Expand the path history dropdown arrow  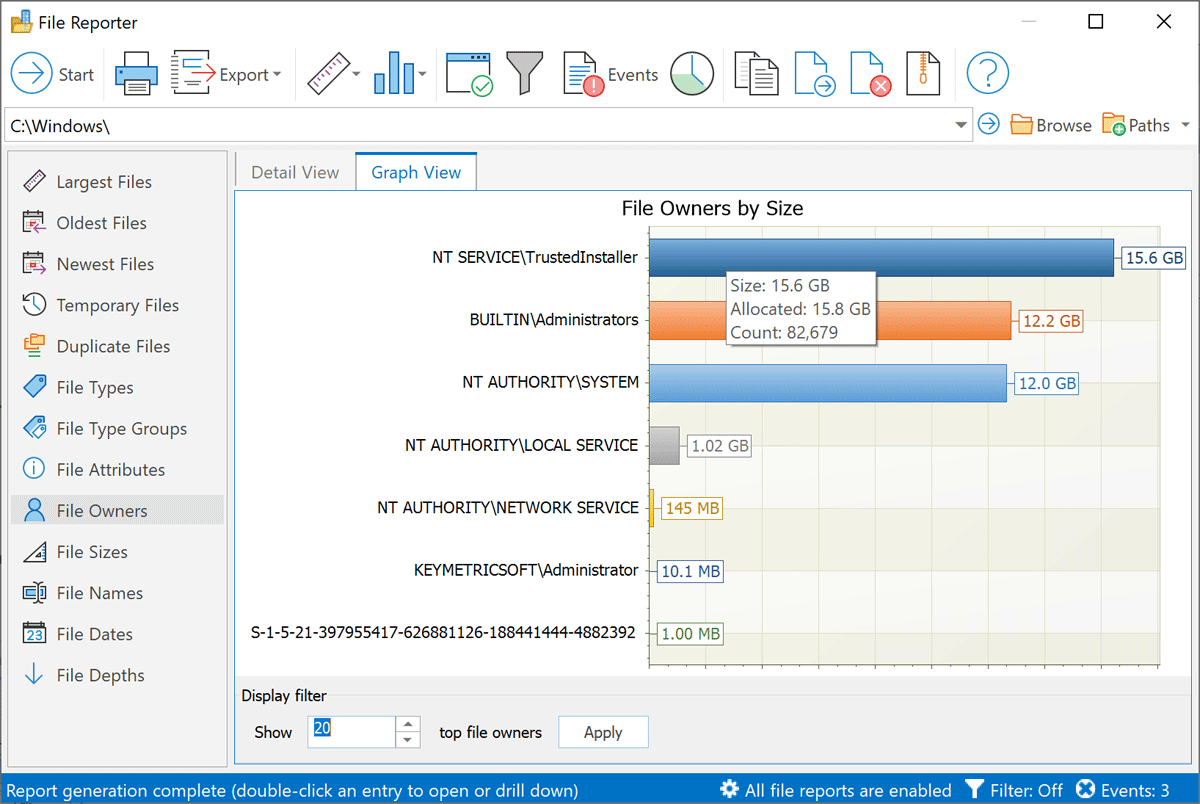[961, 126]
